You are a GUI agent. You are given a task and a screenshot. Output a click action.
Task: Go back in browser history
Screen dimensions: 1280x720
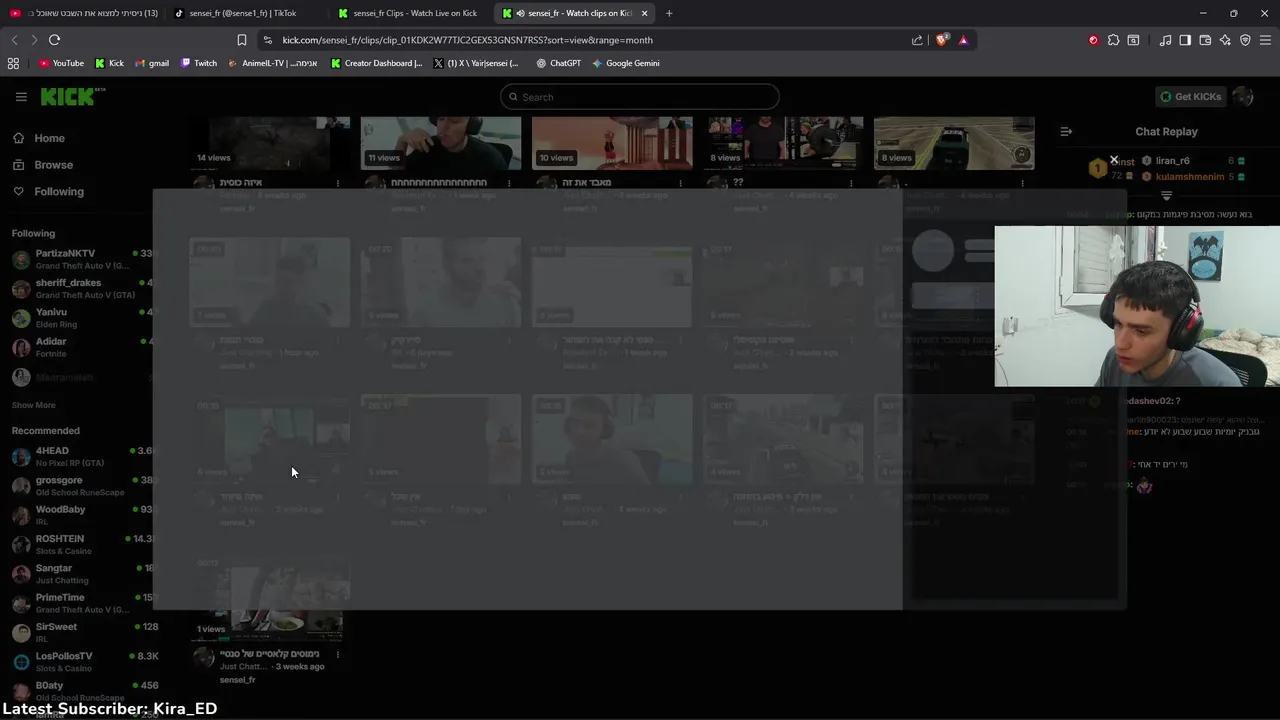point(14,40)
